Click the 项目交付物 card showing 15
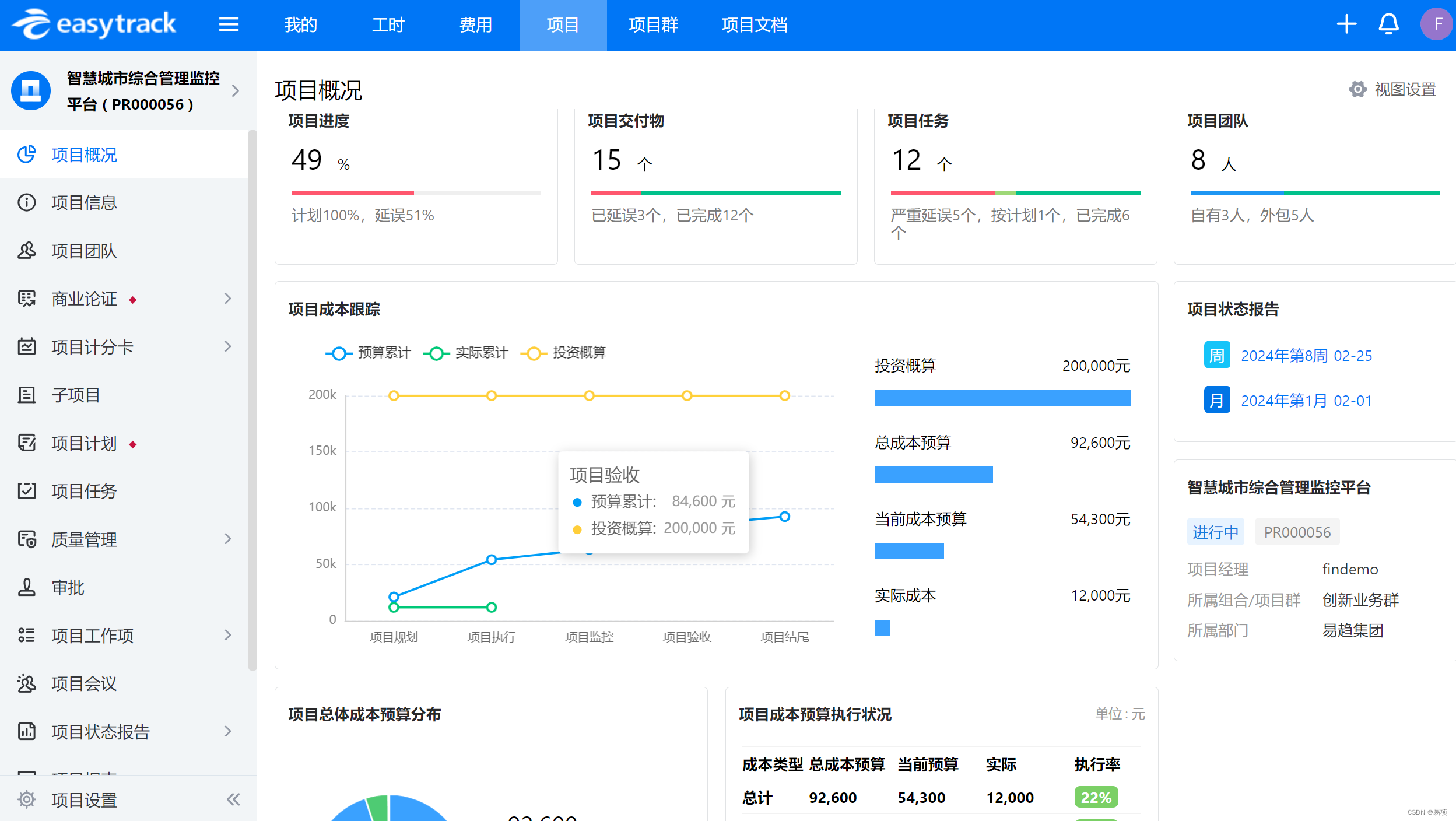Viewport: 1456px width, 821px height. (x=716, y=187)
